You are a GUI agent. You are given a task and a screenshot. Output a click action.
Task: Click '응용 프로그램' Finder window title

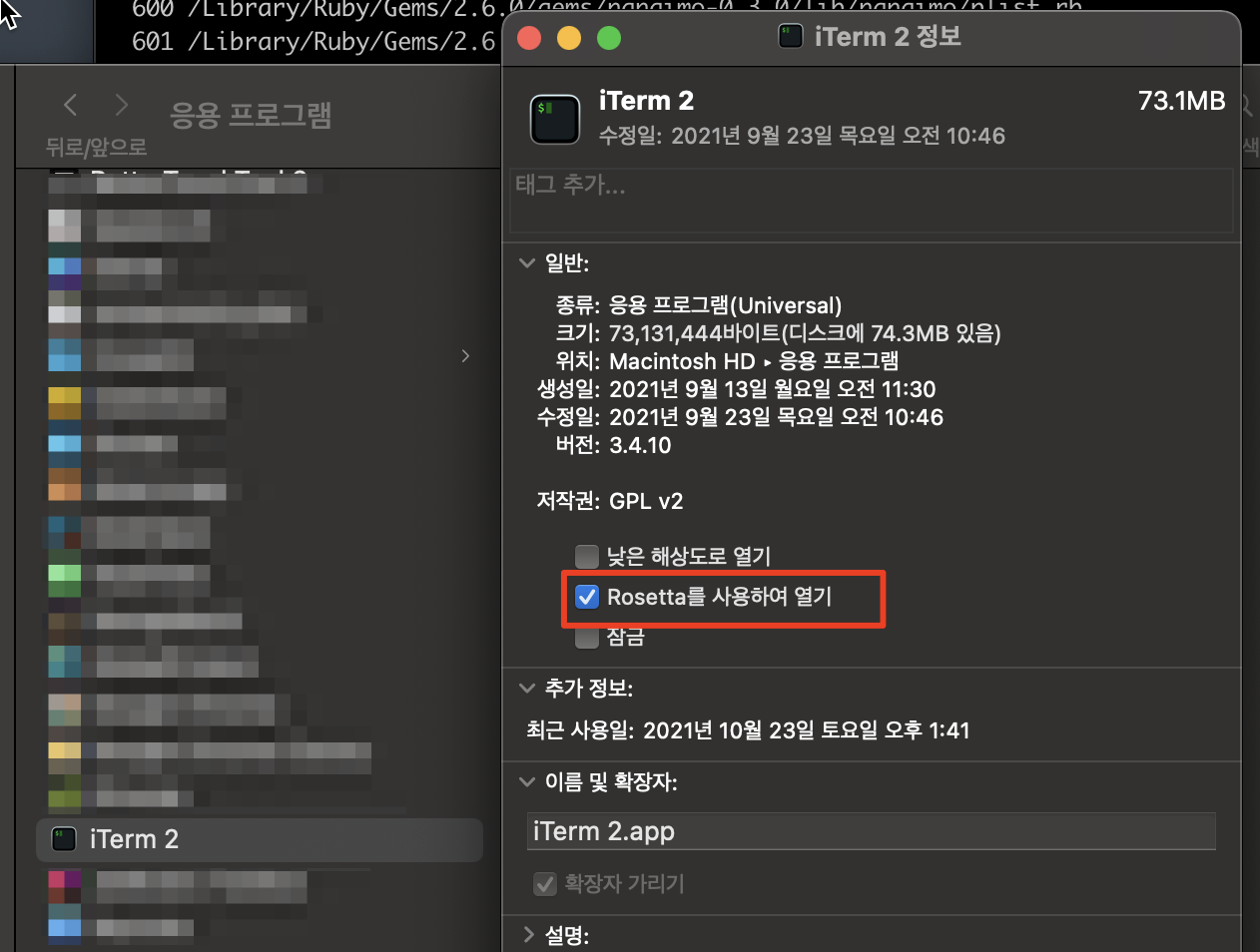coord(251,116)
